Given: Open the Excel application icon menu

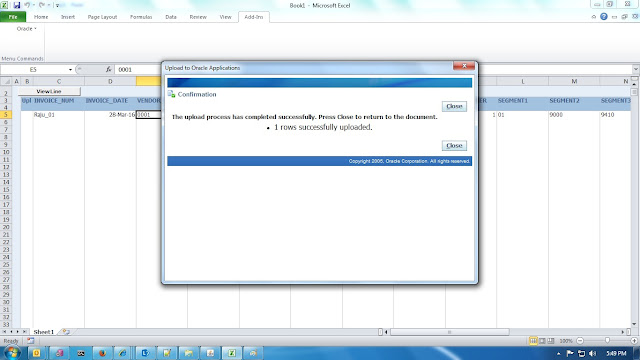Looking at the screenshot, I should click(4, 5).
